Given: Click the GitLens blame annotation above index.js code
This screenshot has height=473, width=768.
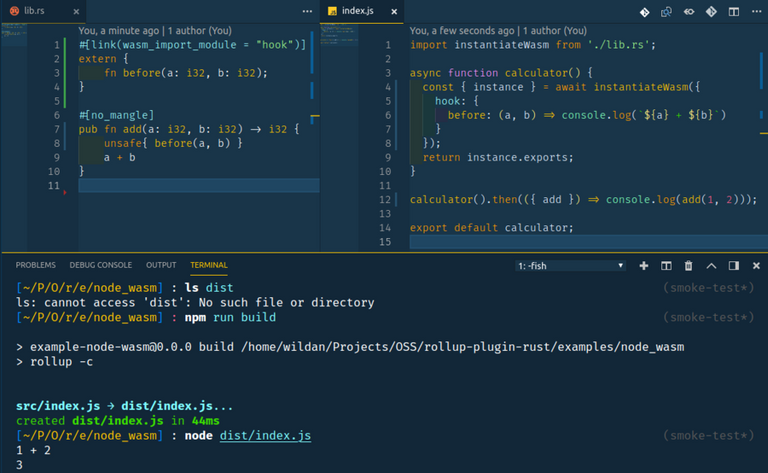Looking at the screenshot, I should point(500,31).
